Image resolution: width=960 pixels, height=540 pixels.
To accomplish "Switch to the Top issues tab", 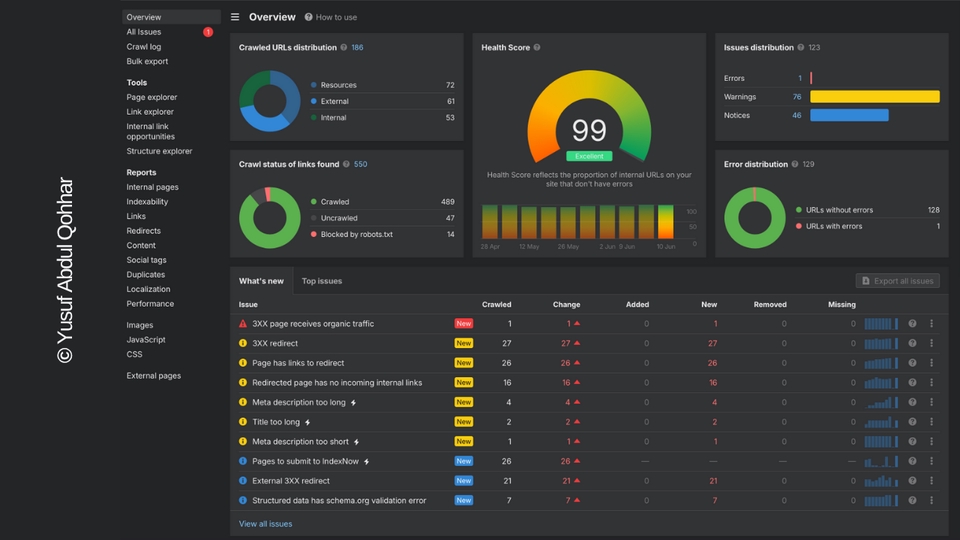I will pos(322,281).
